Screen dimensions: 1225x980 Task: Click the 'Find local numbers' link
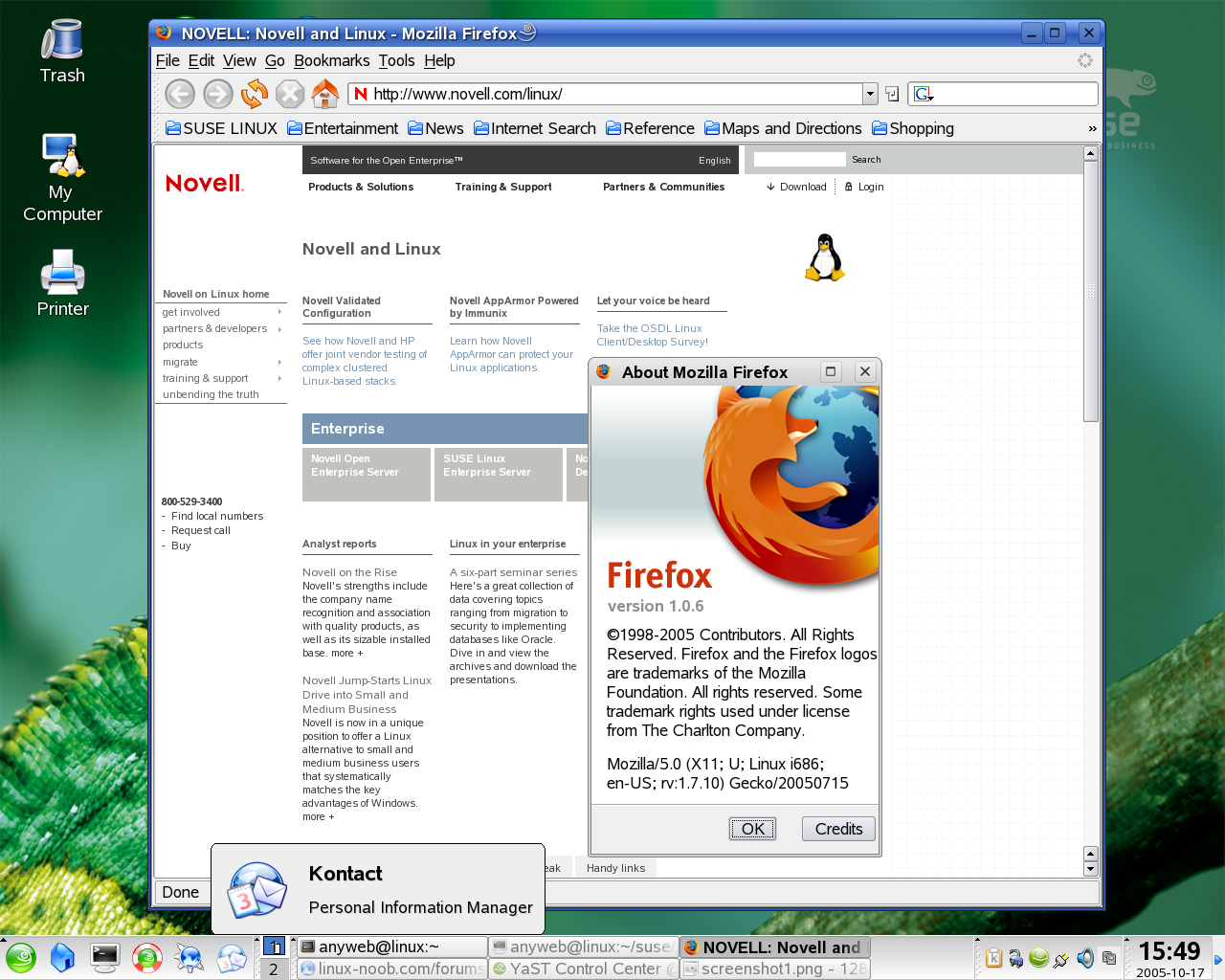[x=217, y=516]
